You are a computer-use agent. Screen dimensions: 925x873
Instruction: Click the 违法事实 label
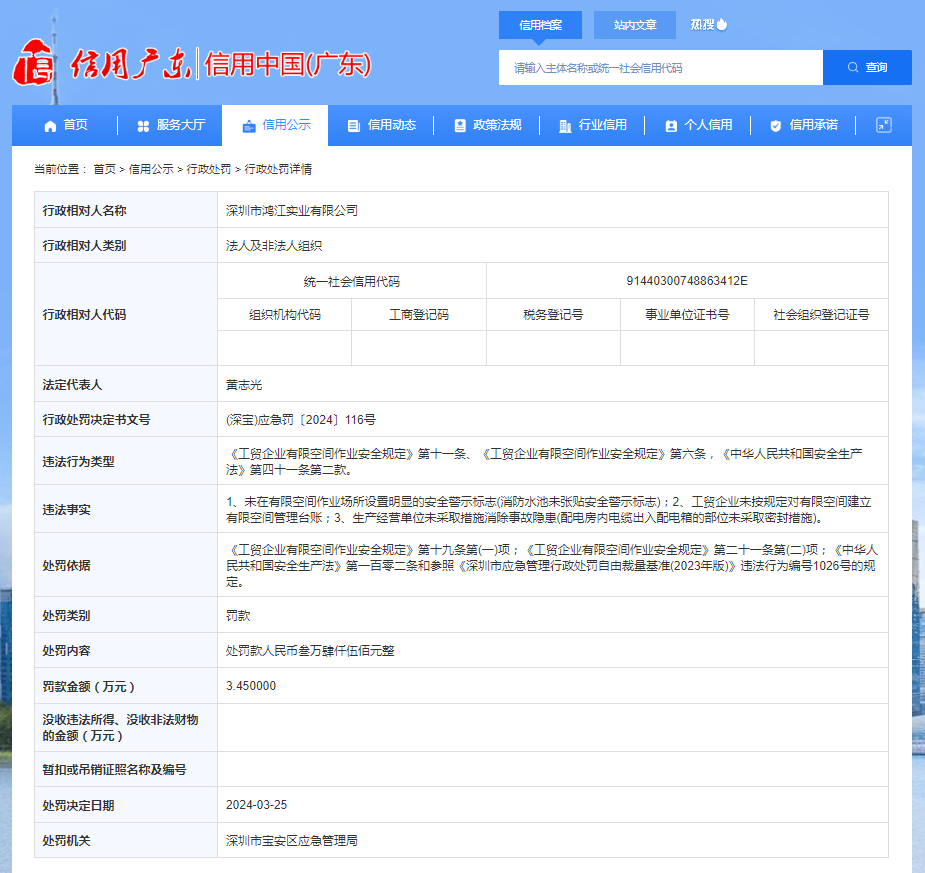[x=66, y=510]
